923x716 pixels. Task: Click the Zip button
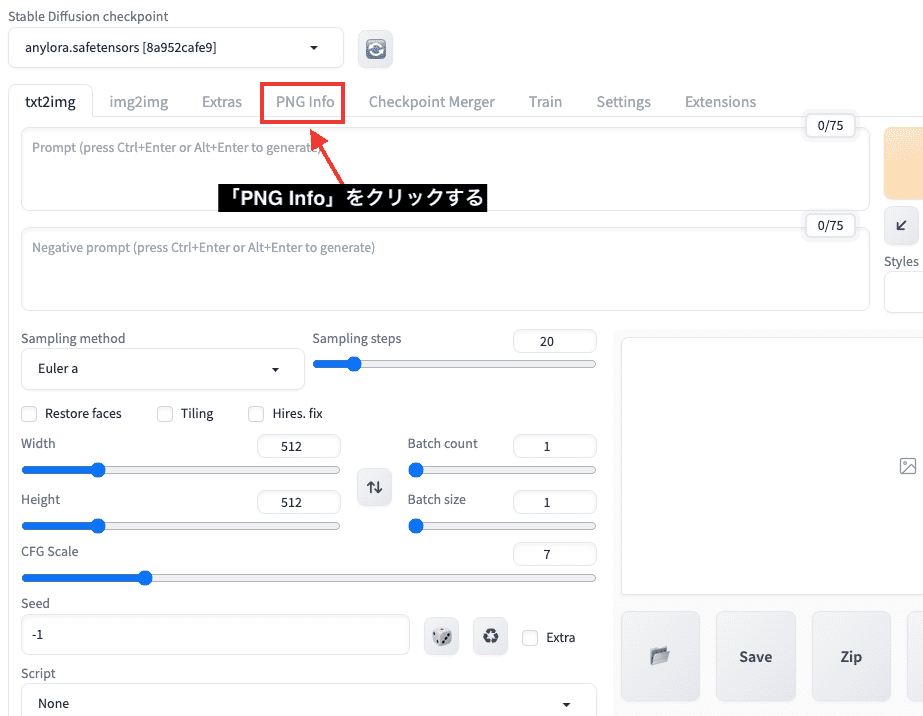pos(850,656)
